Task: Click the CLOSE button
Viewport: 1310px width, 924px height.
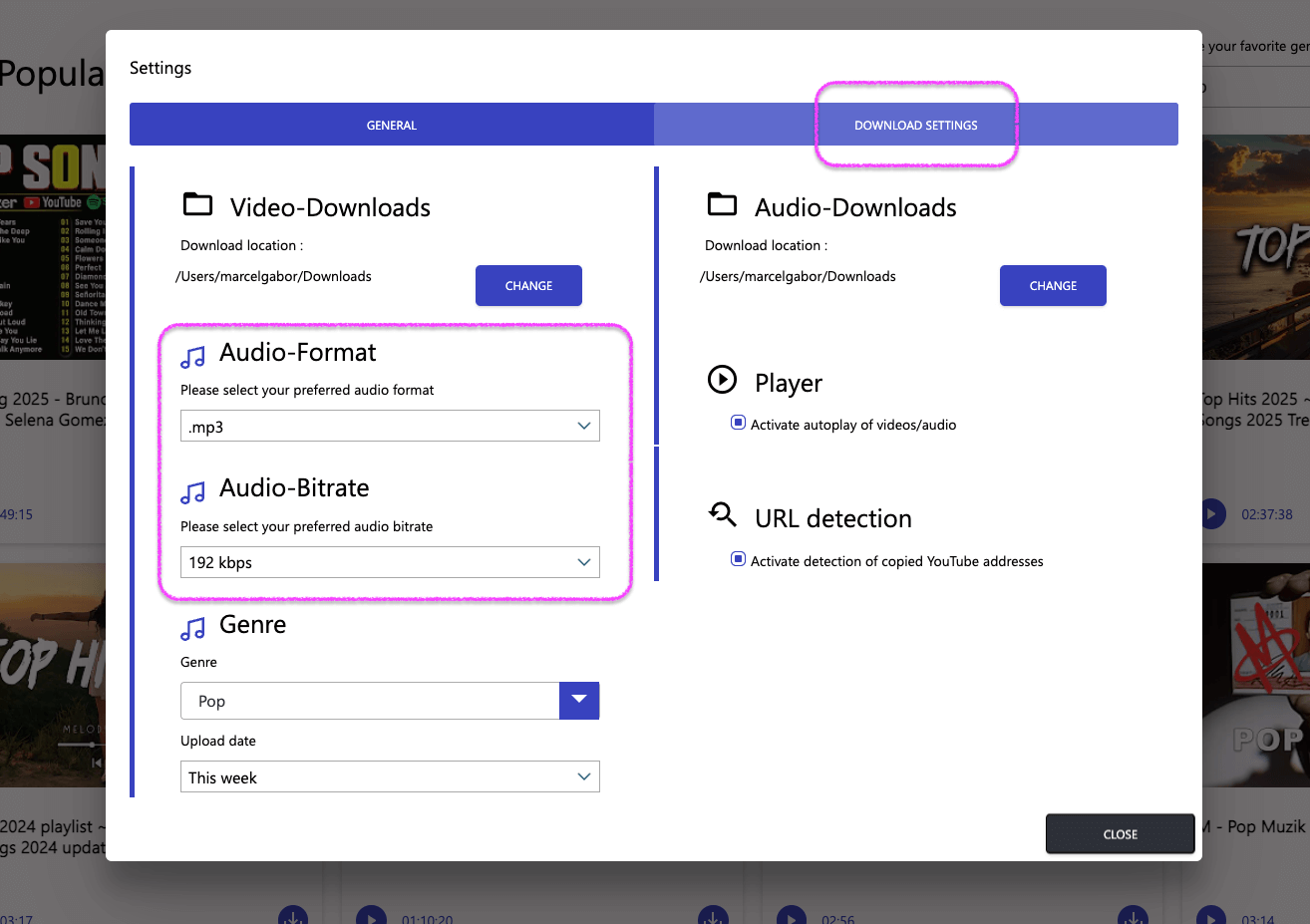Action: click(x=1120, y=833)
